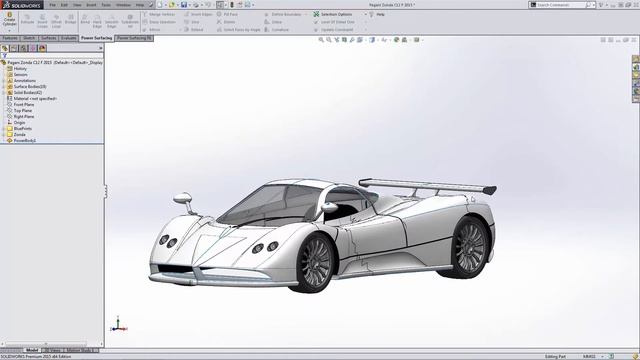Switch to the Features tab
Screen dimensions: 640x360
[10, 38]
